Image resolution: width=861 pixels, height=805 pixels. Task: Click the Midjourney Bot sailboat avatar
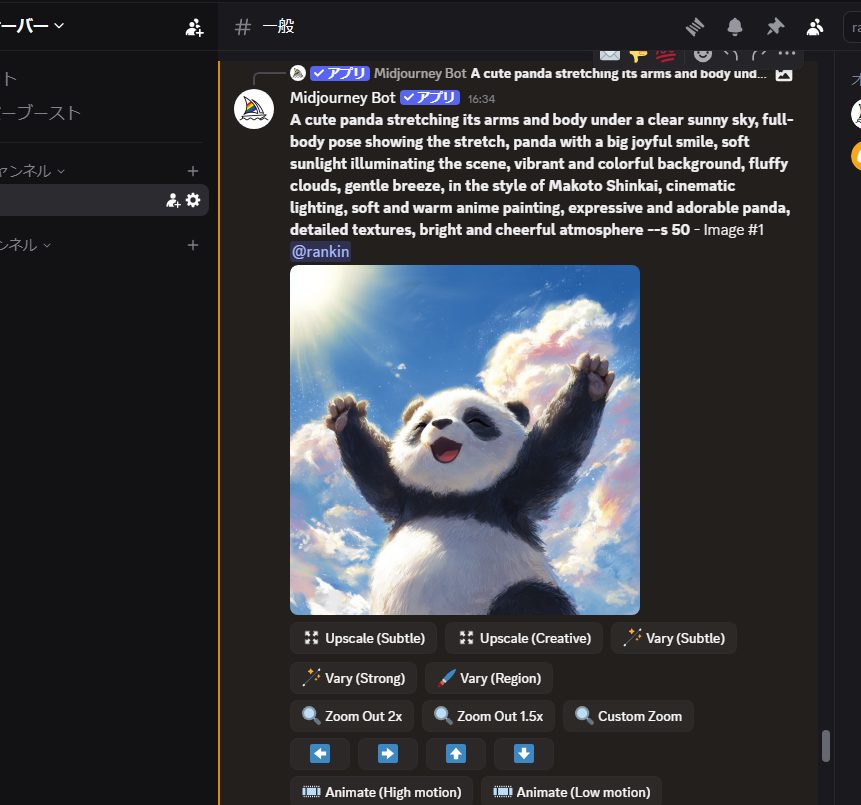pyautogui.click(x=254, y=109)
